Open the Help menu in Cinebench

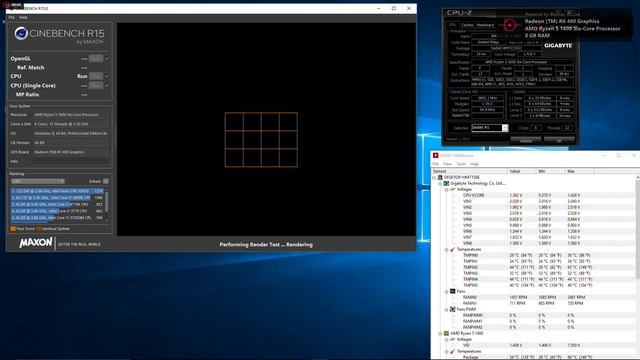pos(23,18)
